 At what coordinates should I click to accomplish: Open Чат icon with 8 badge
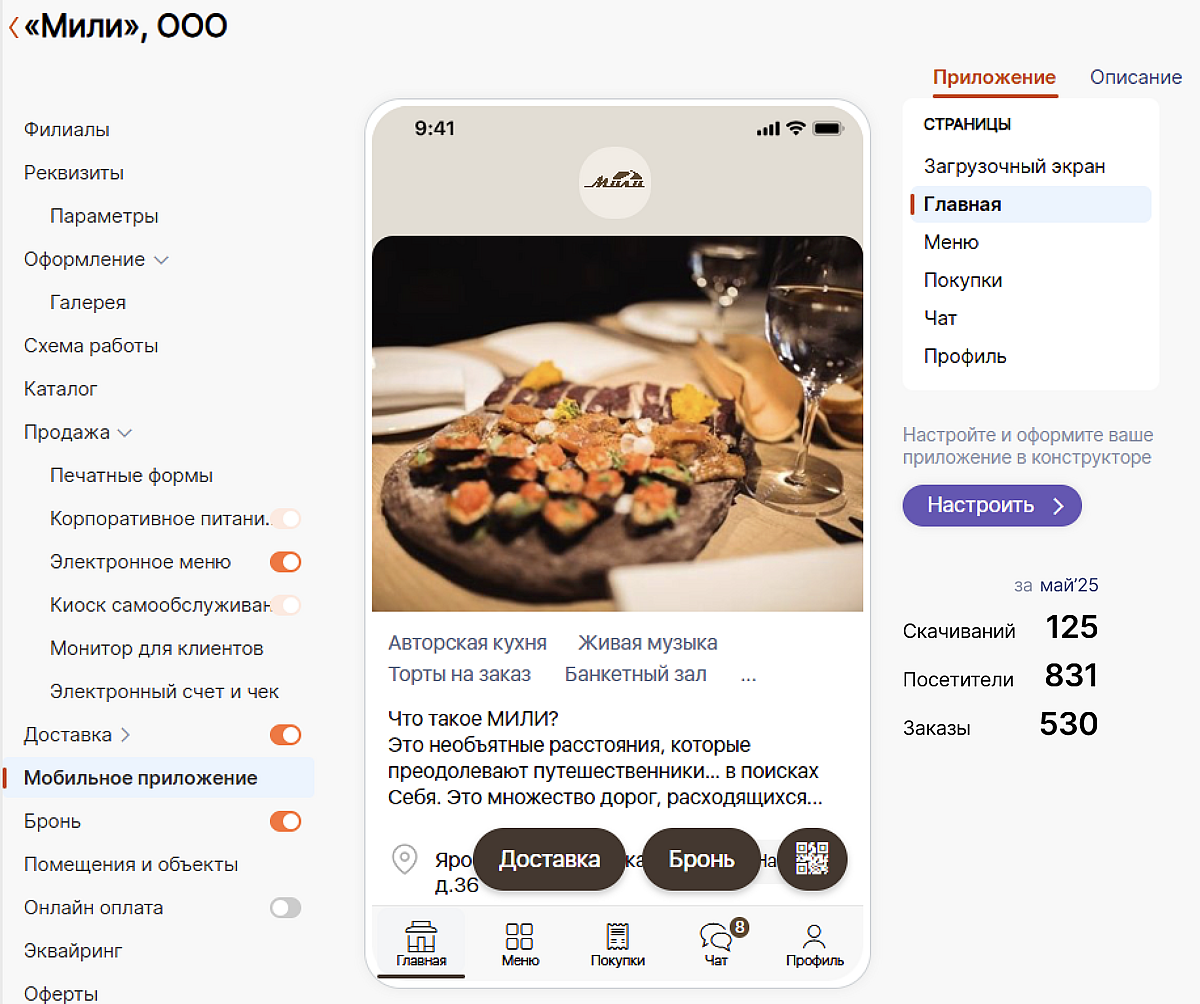(x=716, y=938)
